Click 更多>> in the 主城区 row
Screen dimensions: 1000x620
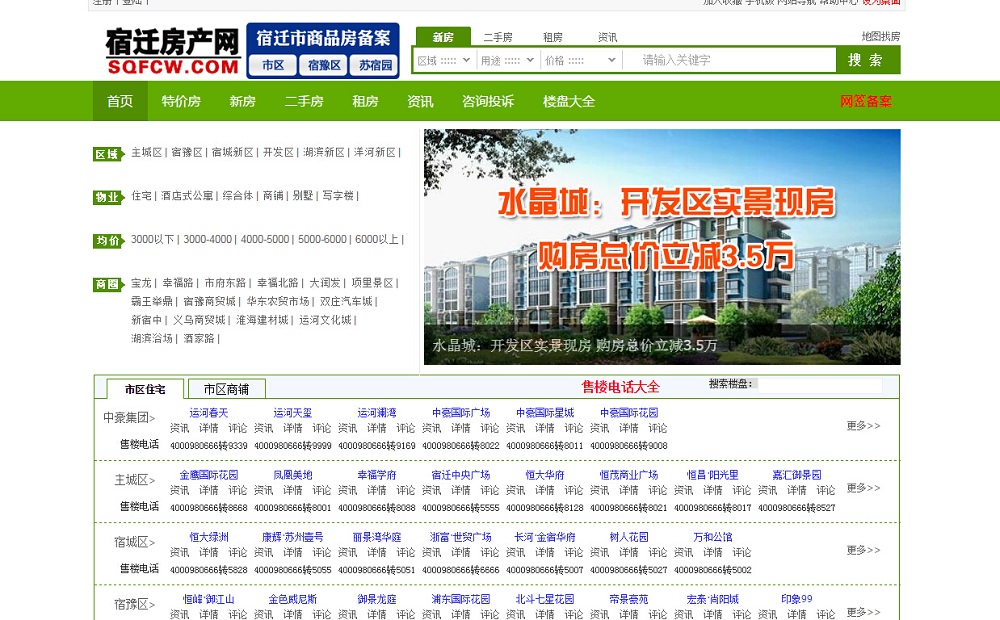tap(864, 488)
